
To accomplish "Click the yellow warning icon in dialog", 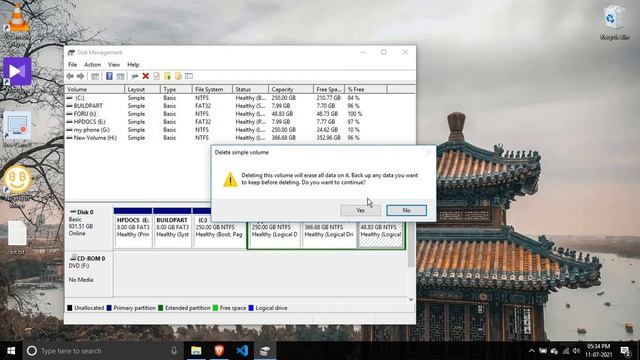I will click(230, 179).
